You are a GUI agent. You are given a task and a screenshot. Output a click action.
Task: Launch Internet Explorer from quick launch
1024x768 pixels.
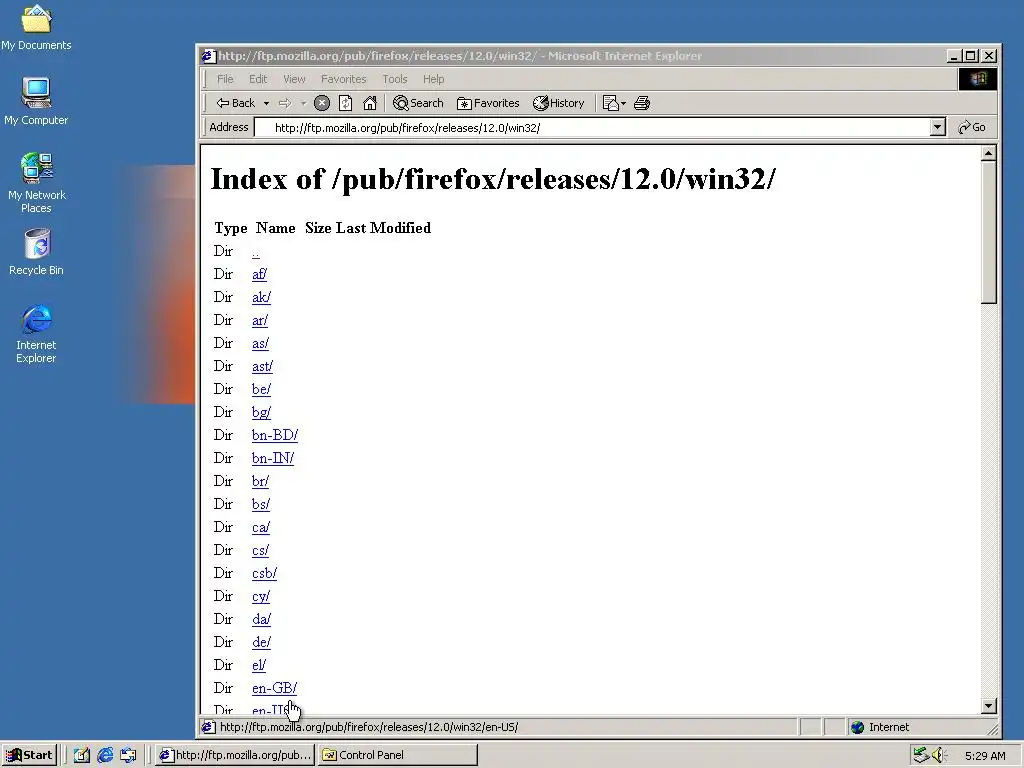[105, 755]
